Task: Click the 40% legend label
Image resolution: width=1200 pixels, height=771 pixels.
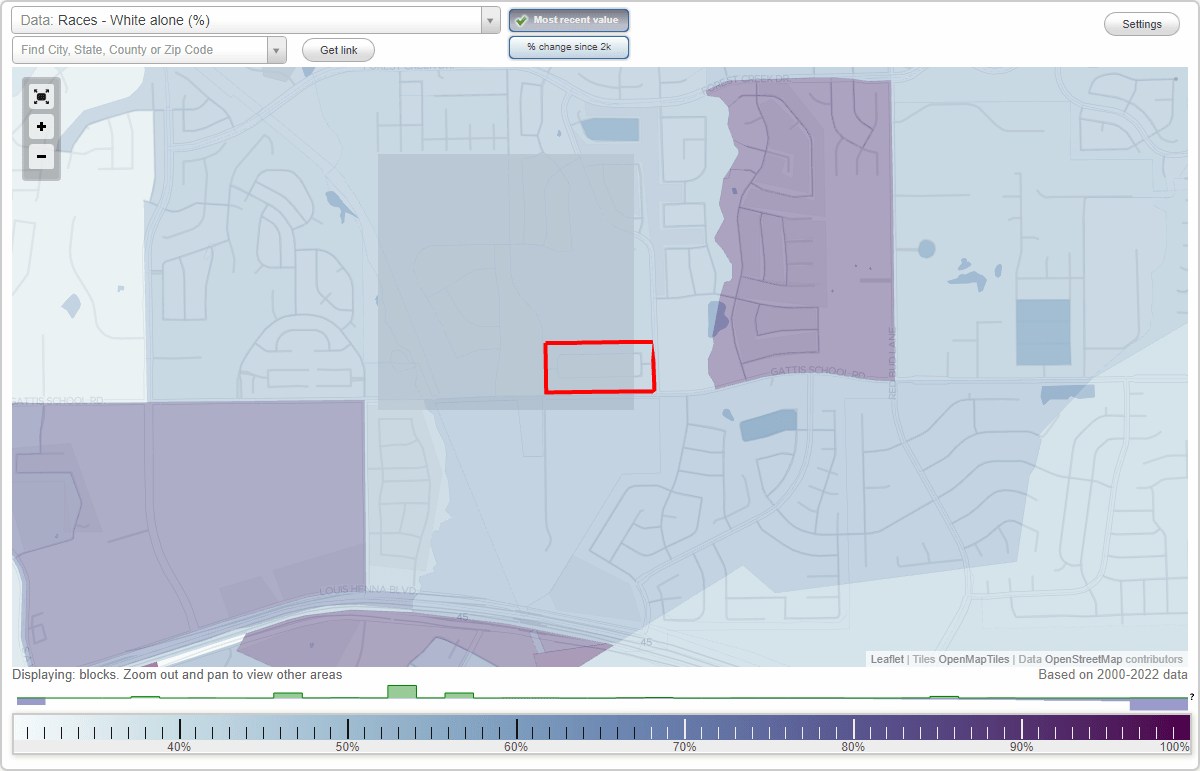Action: click(179, 747)
